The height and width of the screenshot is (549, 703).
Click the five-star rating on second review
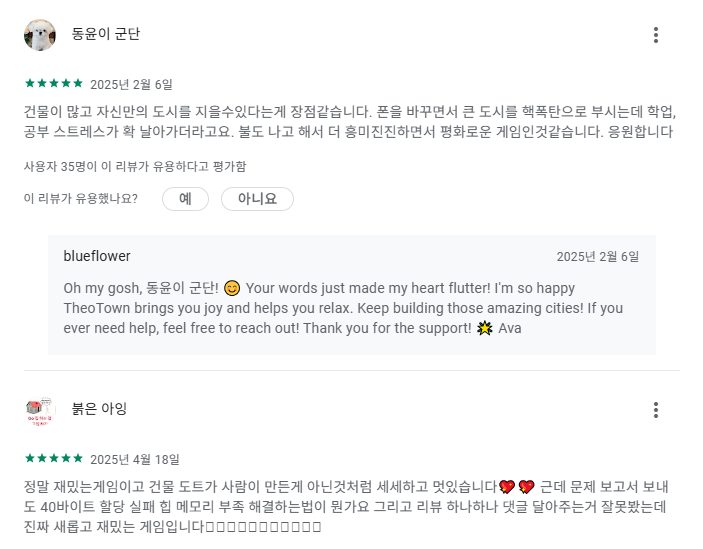(x=54, y=458)
